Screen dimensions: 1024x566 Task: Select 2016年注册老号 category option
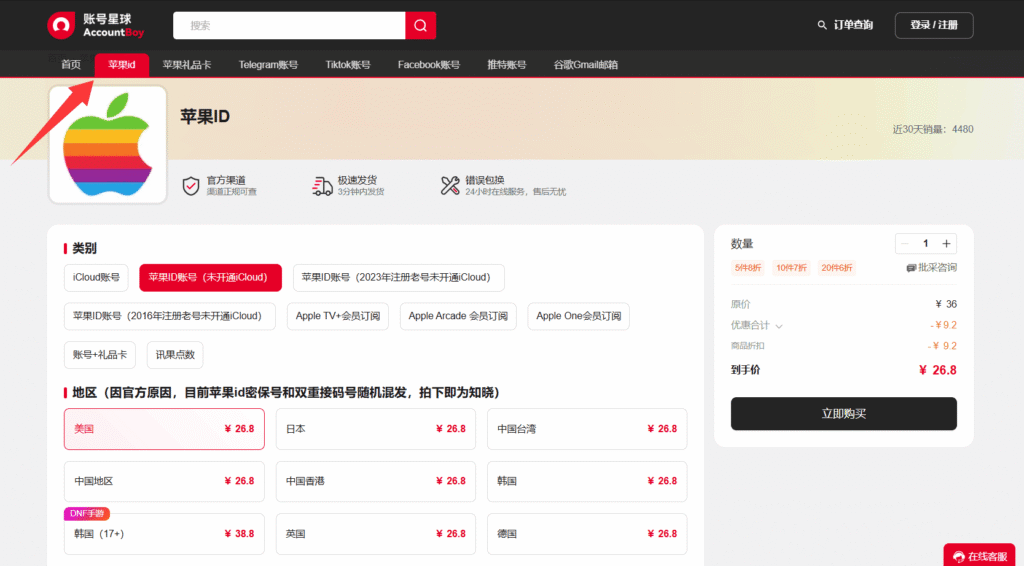point(170,316)
